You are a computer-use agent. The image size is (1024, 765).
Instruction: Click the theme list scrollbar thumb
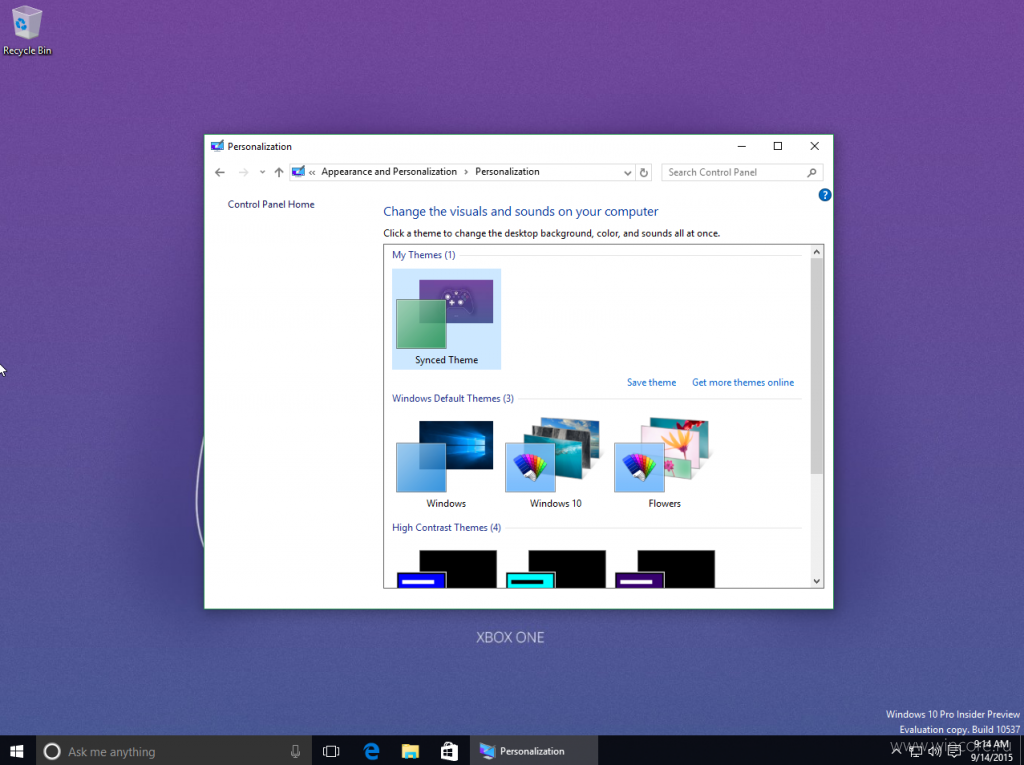click(x=816, y=366)
